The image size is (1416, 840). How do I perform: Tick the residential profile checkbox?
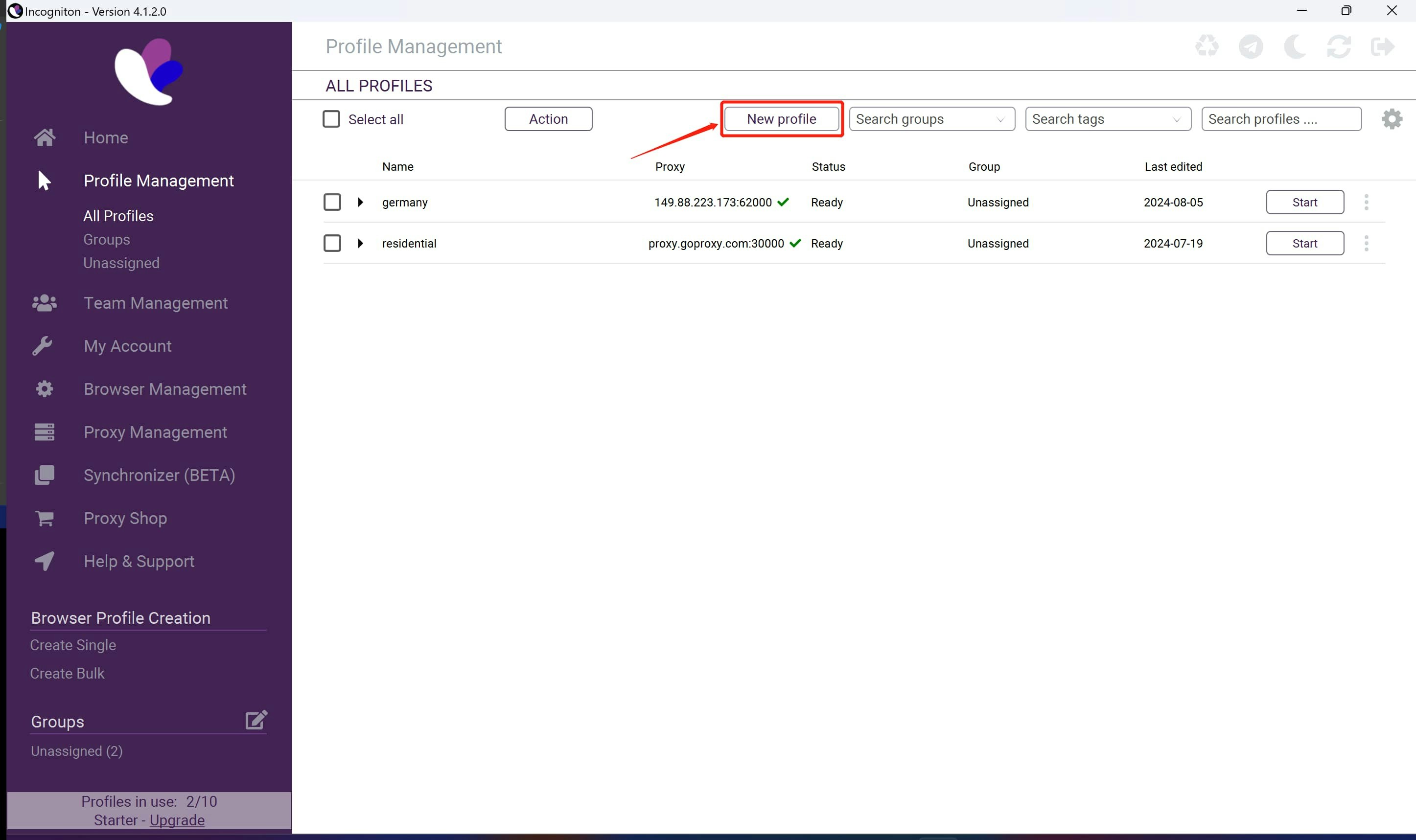coord(332,244)
